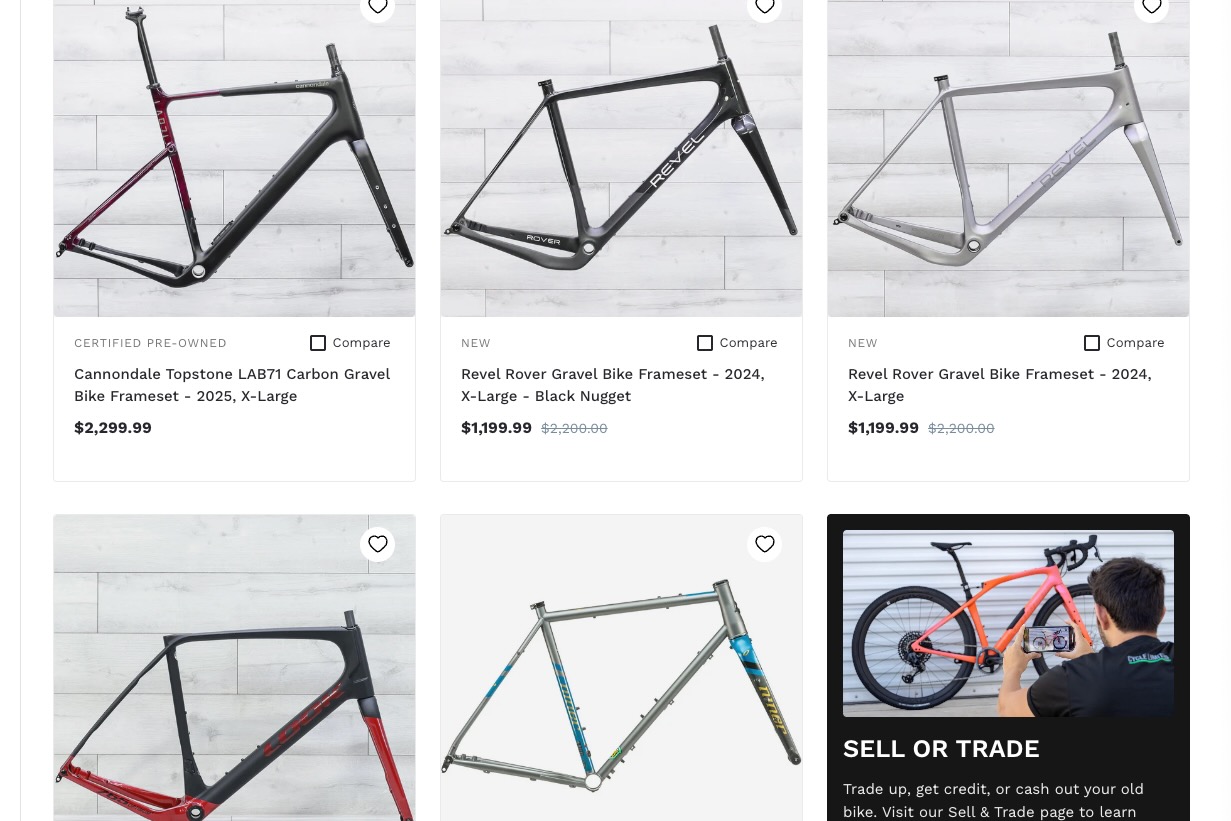Screen dimensions: 1231x821
Task: Select the SELL OR TRADE heading
Action: [941, 749]
